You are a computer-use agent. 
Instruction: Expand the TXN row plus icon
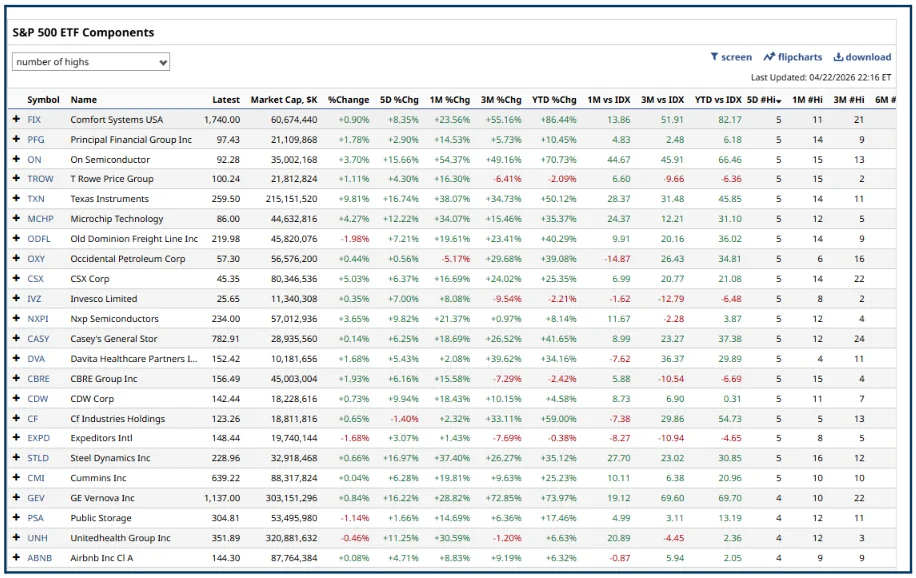pyautogui.click(x=16, y=199)
